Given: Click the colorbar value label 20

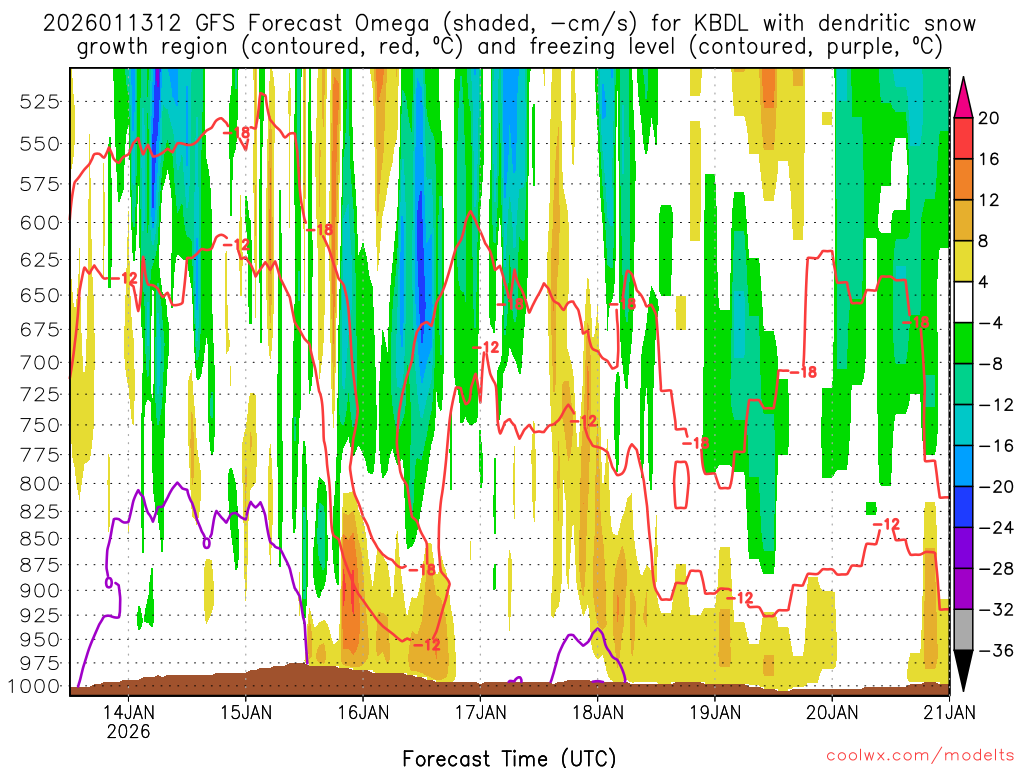Looking at the screenshot, I should (x=989, y=118).
